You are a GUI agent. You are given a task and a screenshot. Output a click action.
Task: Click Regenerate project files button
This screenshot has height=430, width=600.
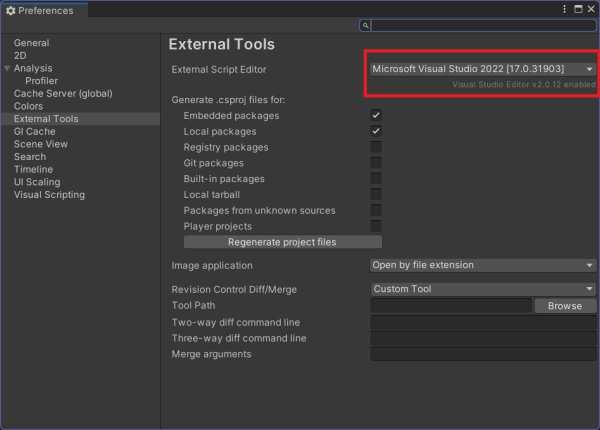[282, 242]
